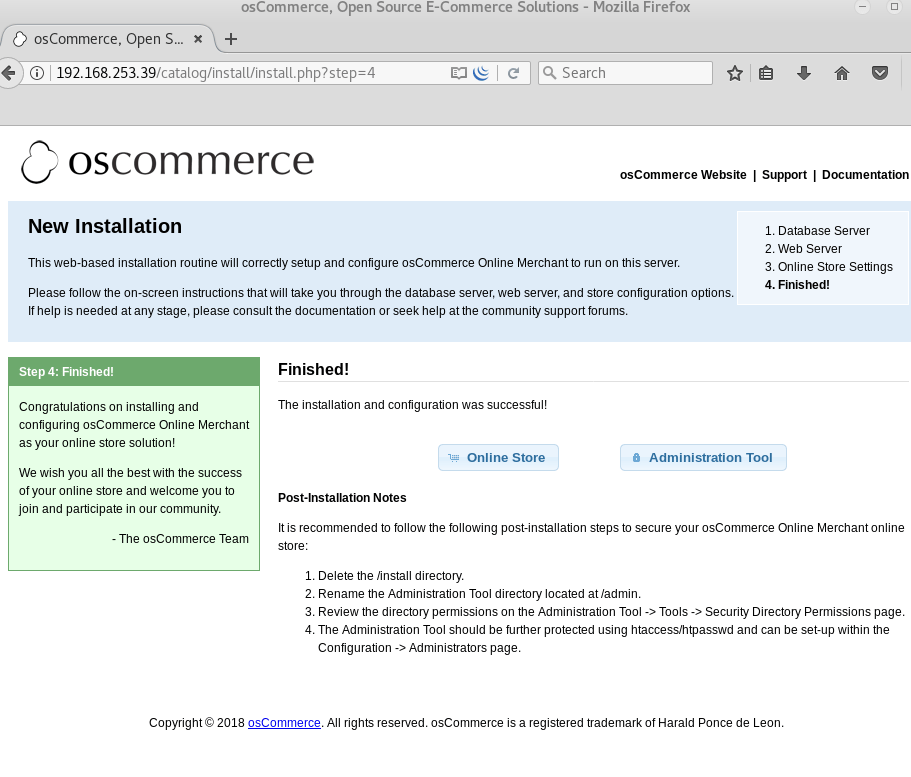Close the osCommerce browser tab
The image size is (911, 777).
tap(198, 39)
